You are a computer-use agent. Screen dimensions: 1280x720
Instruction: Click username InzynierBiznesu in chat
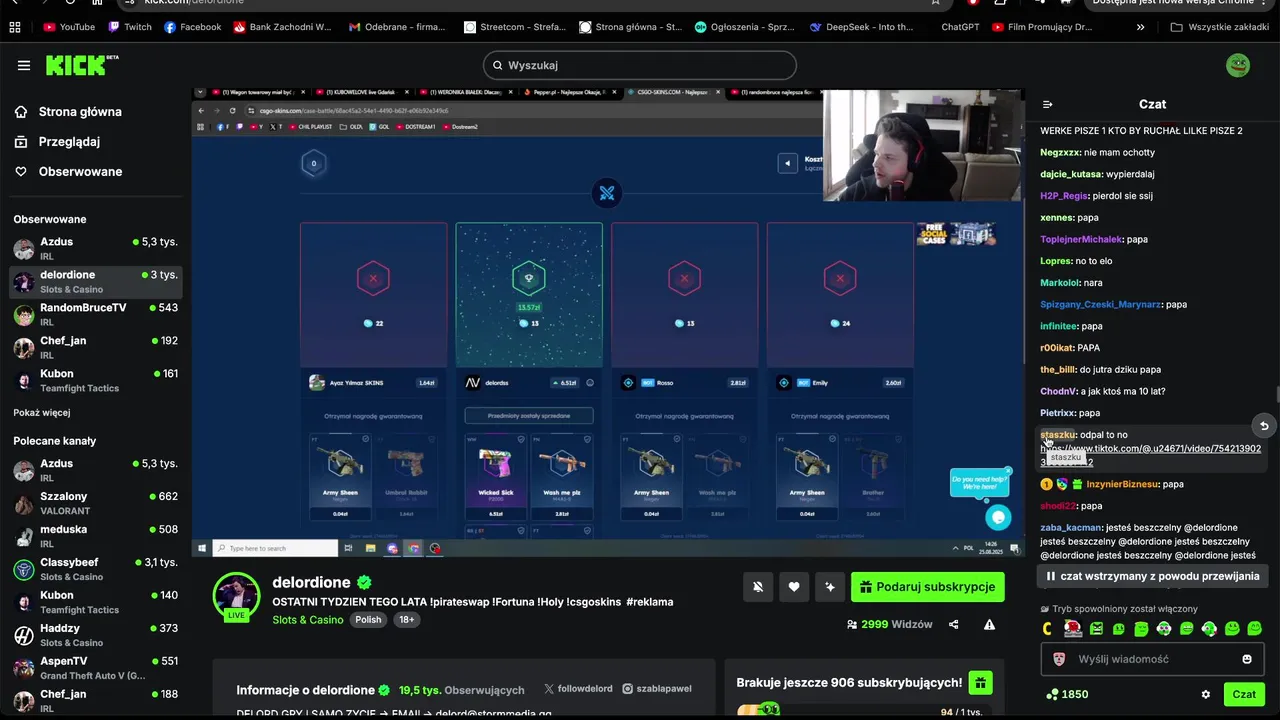point(1123,484)
